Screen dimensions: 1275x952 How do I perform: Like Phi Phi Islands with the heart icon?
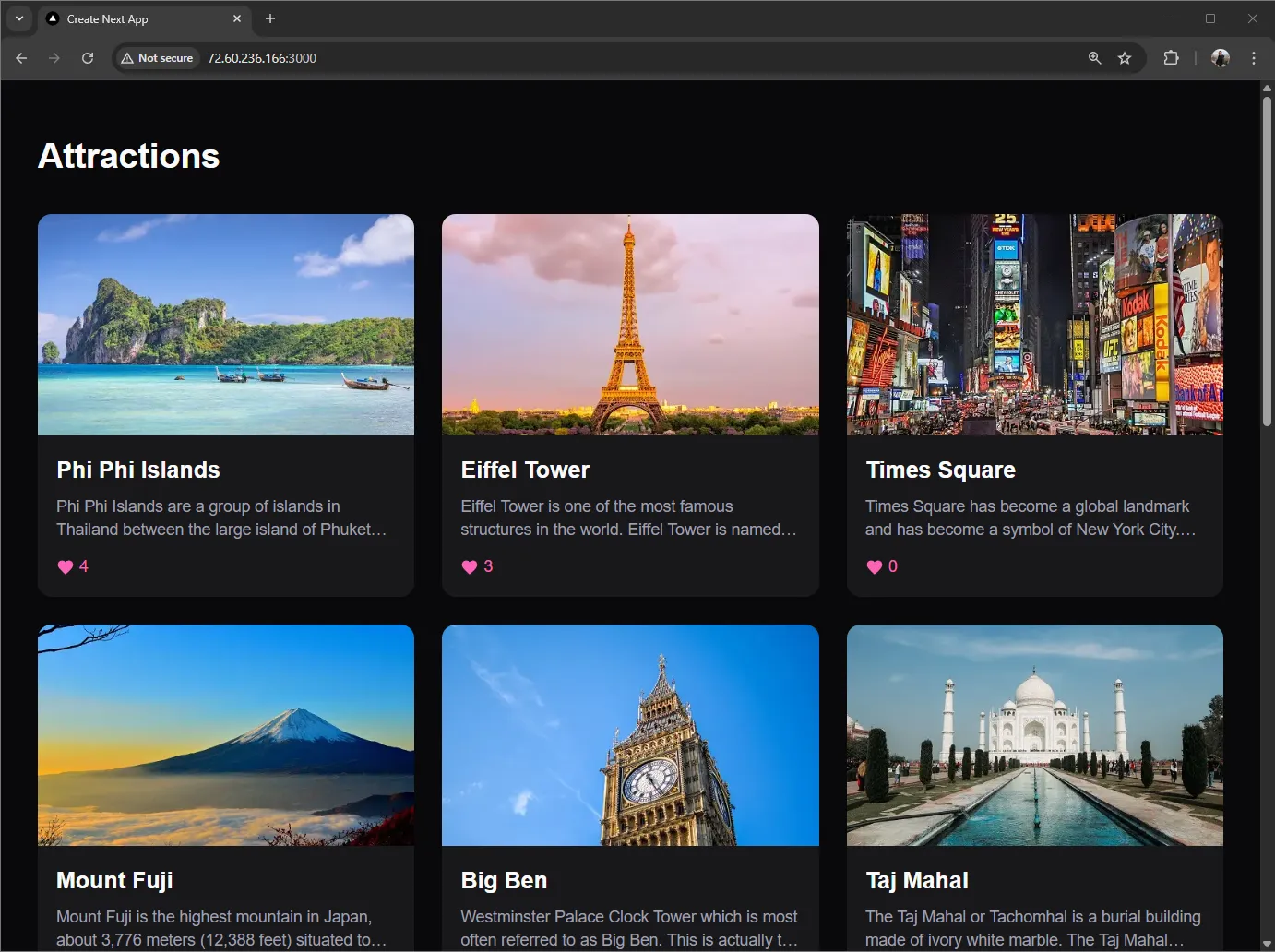coord(66,566)
